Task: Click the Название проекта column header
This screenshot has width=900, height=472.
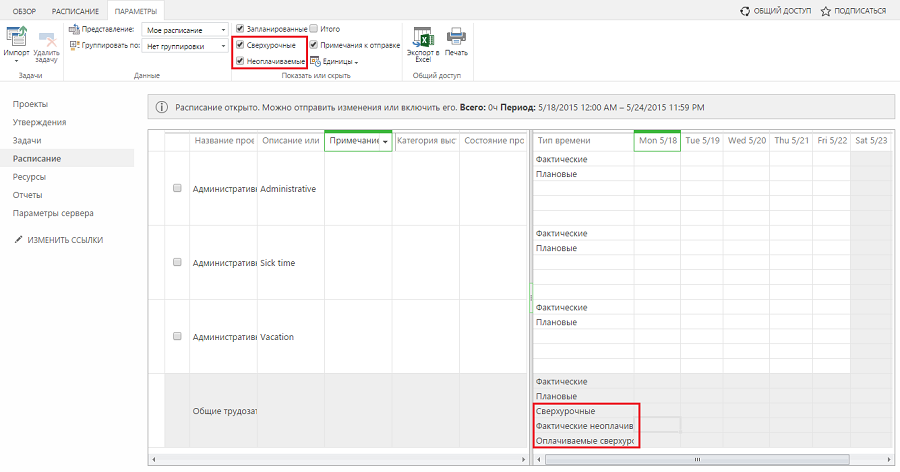Action: tap(223, 141)
